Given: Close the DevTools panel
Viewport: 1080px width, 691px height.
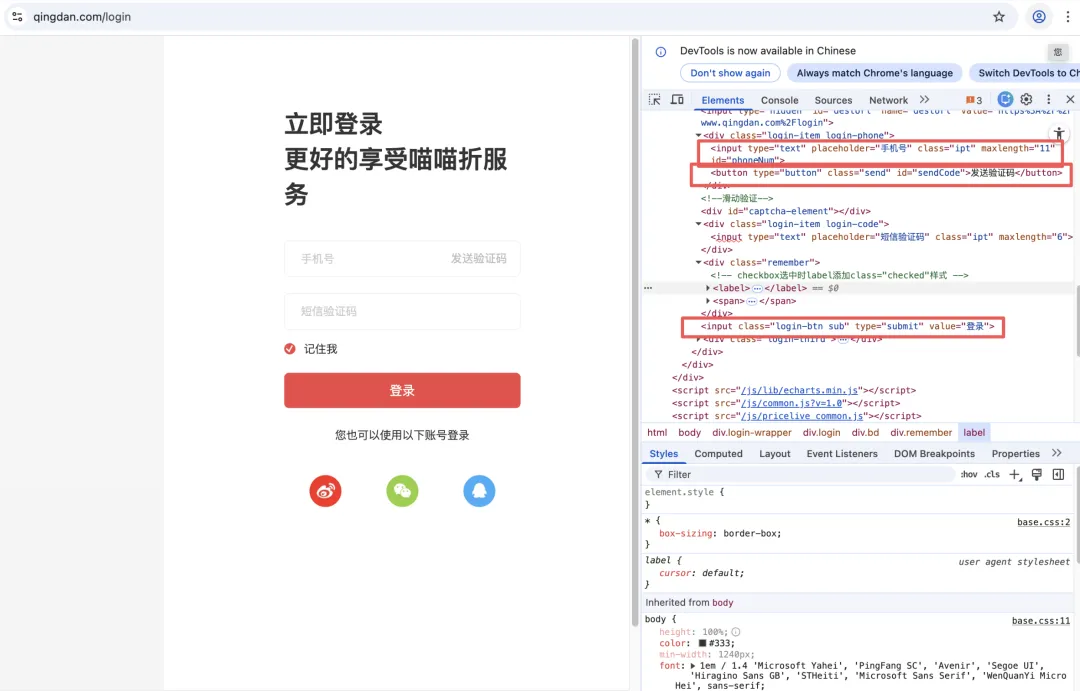Looking at the screenshot, I should (x=1070, y=99).
